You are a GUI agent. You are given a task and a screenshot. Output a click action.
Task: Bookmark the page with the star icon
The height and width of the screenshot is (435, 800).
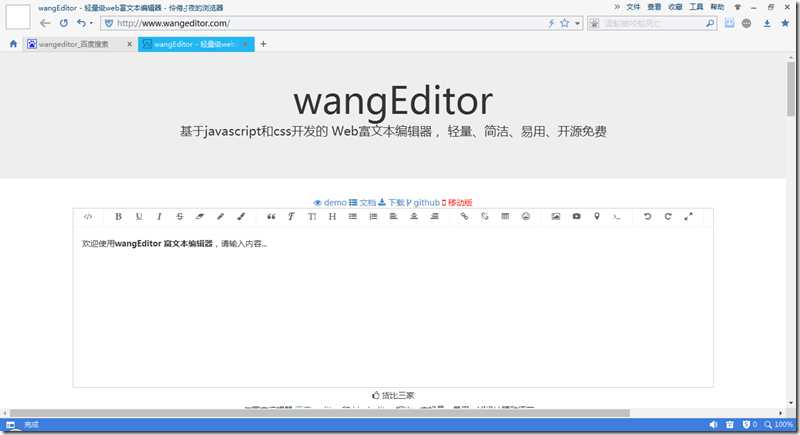point(564,23)
